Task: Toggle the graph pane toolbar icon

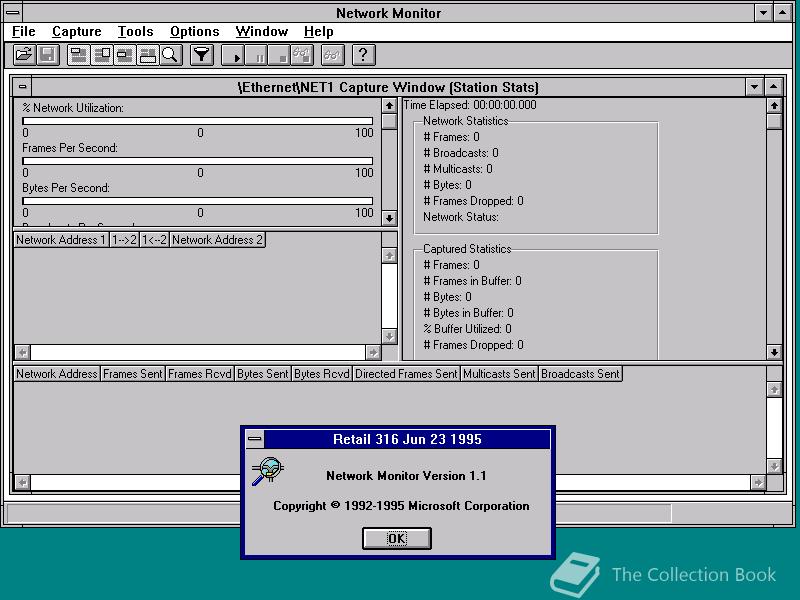Action: 78,55
